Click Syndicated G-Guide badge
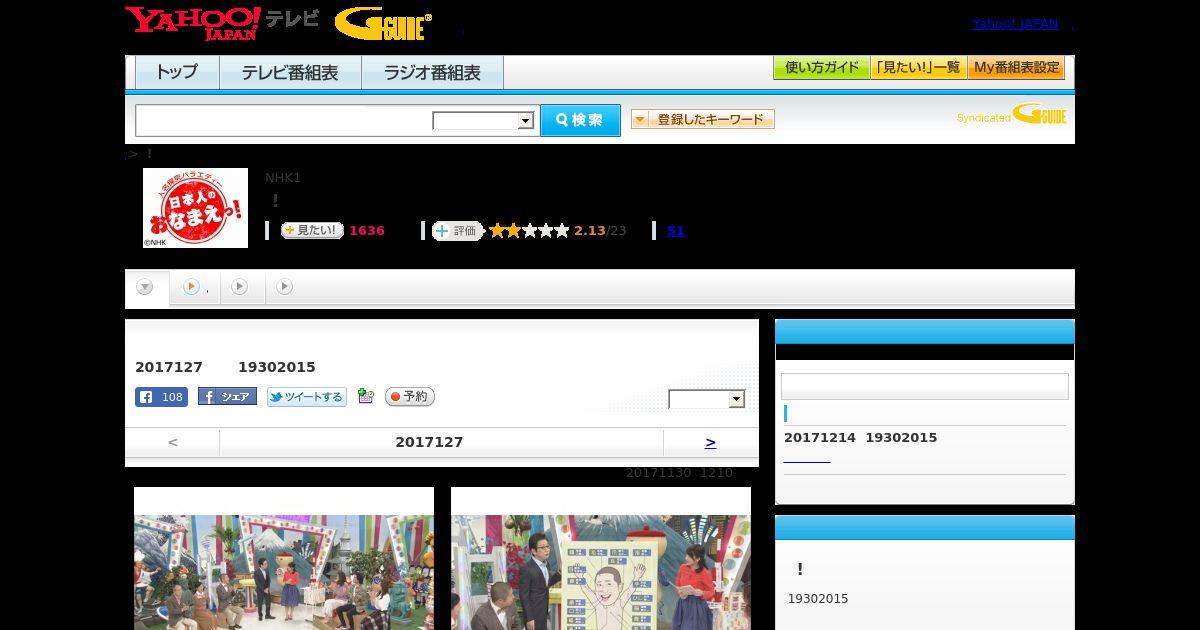Screen dimensions: 1200x630 tap(1011, 115)
